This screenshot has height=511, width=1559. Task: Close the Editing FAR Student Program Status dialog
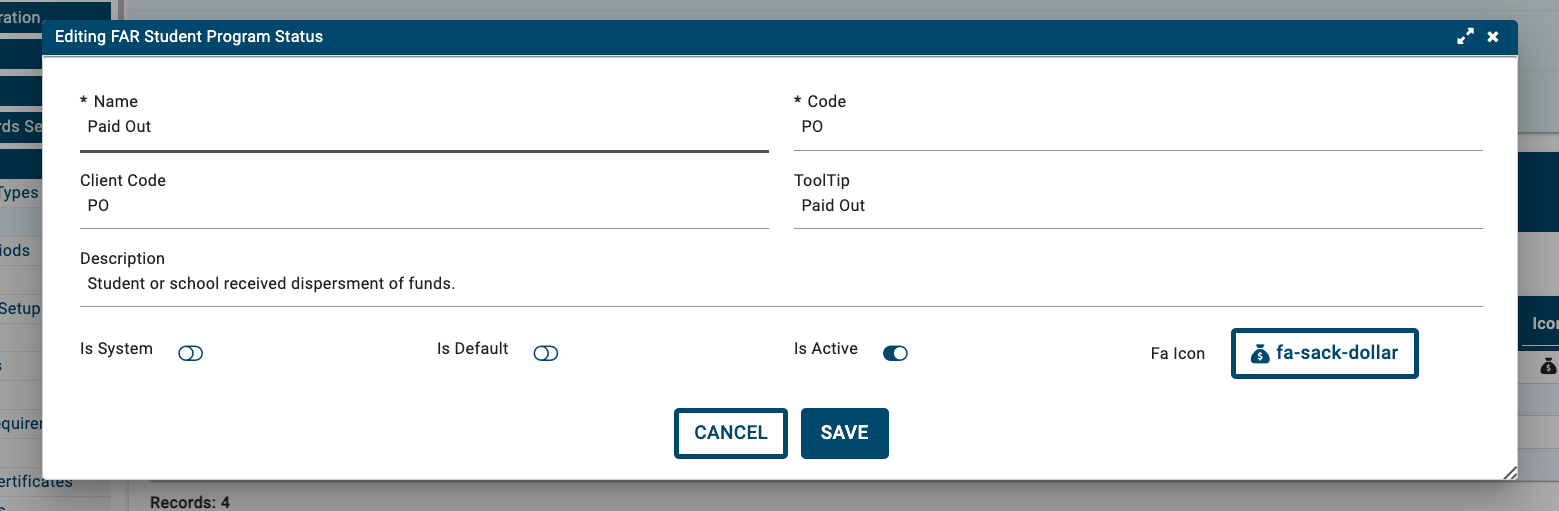(1493, 37)
